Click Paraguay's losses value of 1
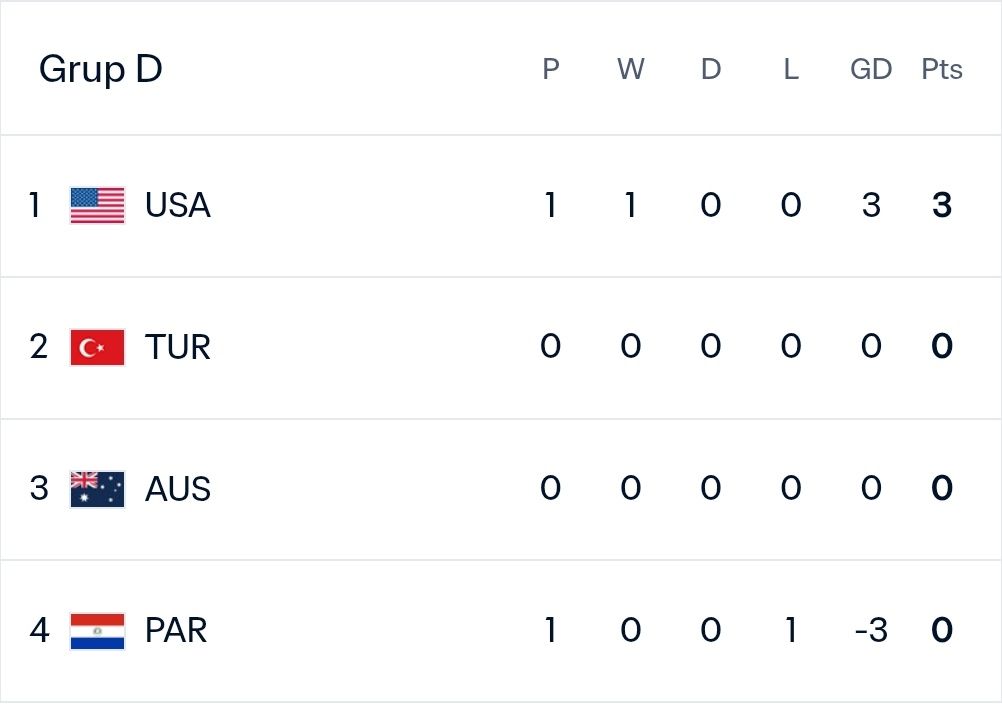Screen dimensions: 1002x706 (791, 631)
